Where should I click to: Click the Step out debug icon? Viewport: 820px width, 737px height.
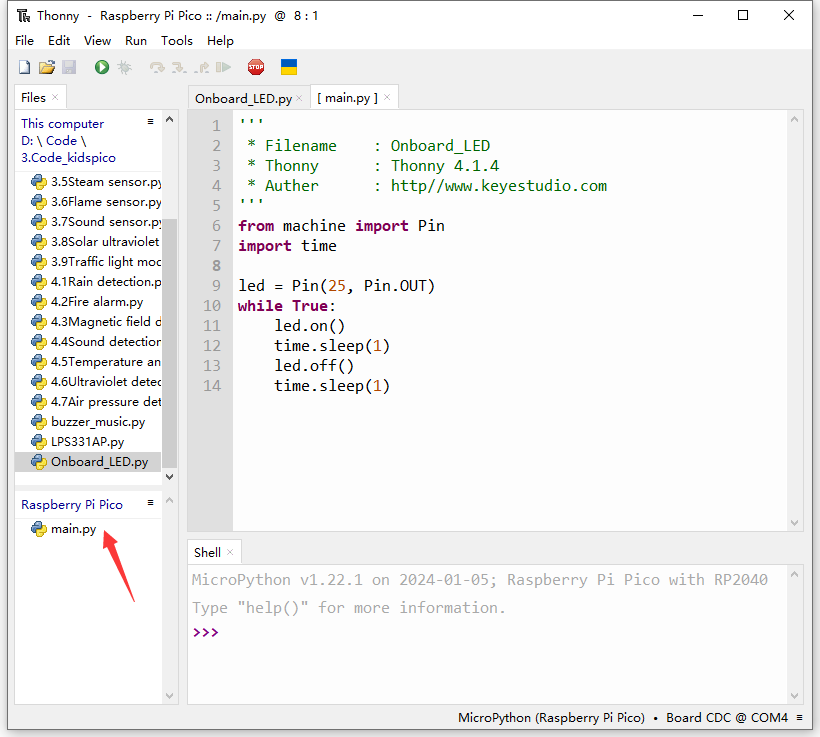click(x=202, y=67)
